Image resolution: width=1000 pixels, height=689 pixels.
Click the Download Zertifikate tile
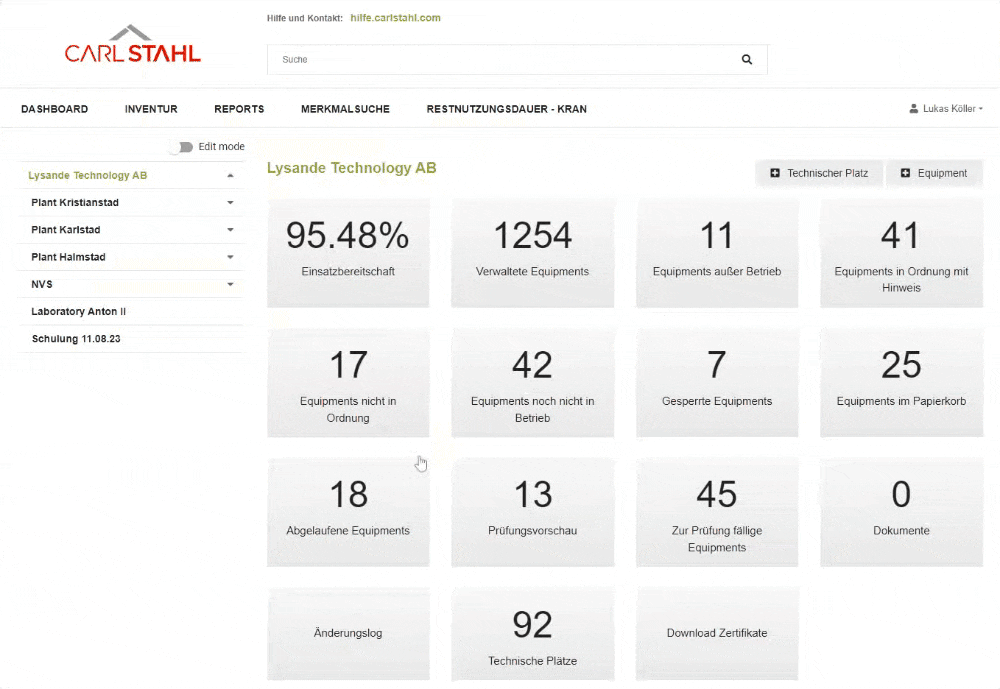point(717,633)
